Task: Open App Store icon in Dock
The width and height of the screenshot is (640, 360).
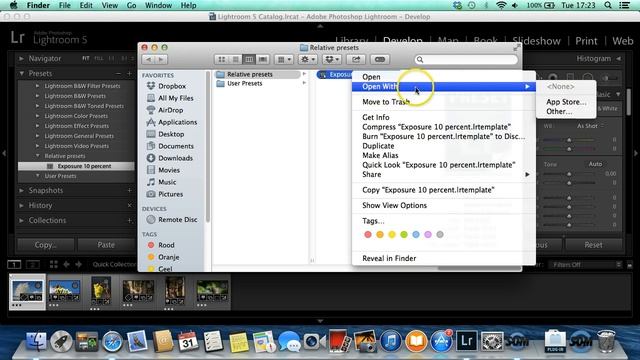Action: (441, 341)
